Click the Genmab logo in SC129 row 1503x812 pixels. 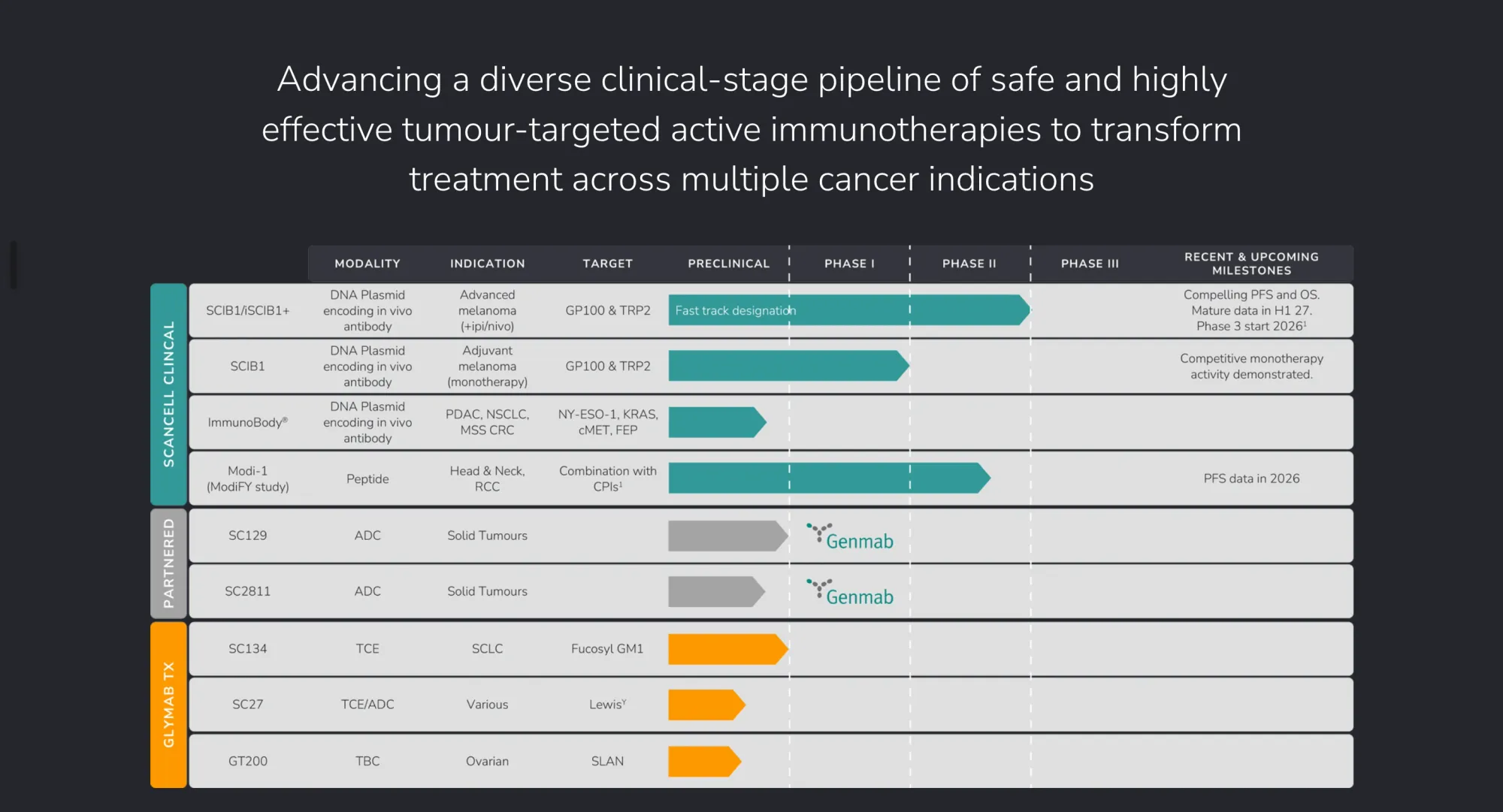[850, 536]
